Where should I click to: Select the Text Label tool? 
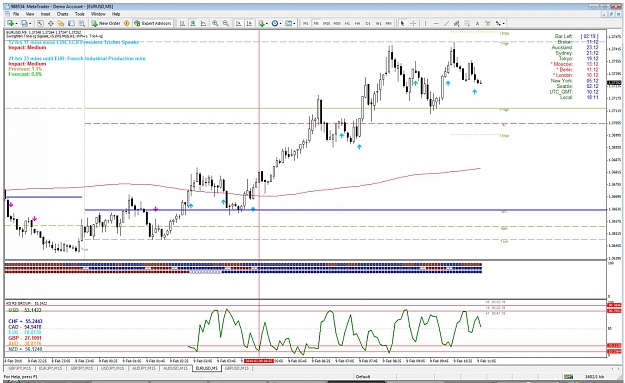(488, 24)
